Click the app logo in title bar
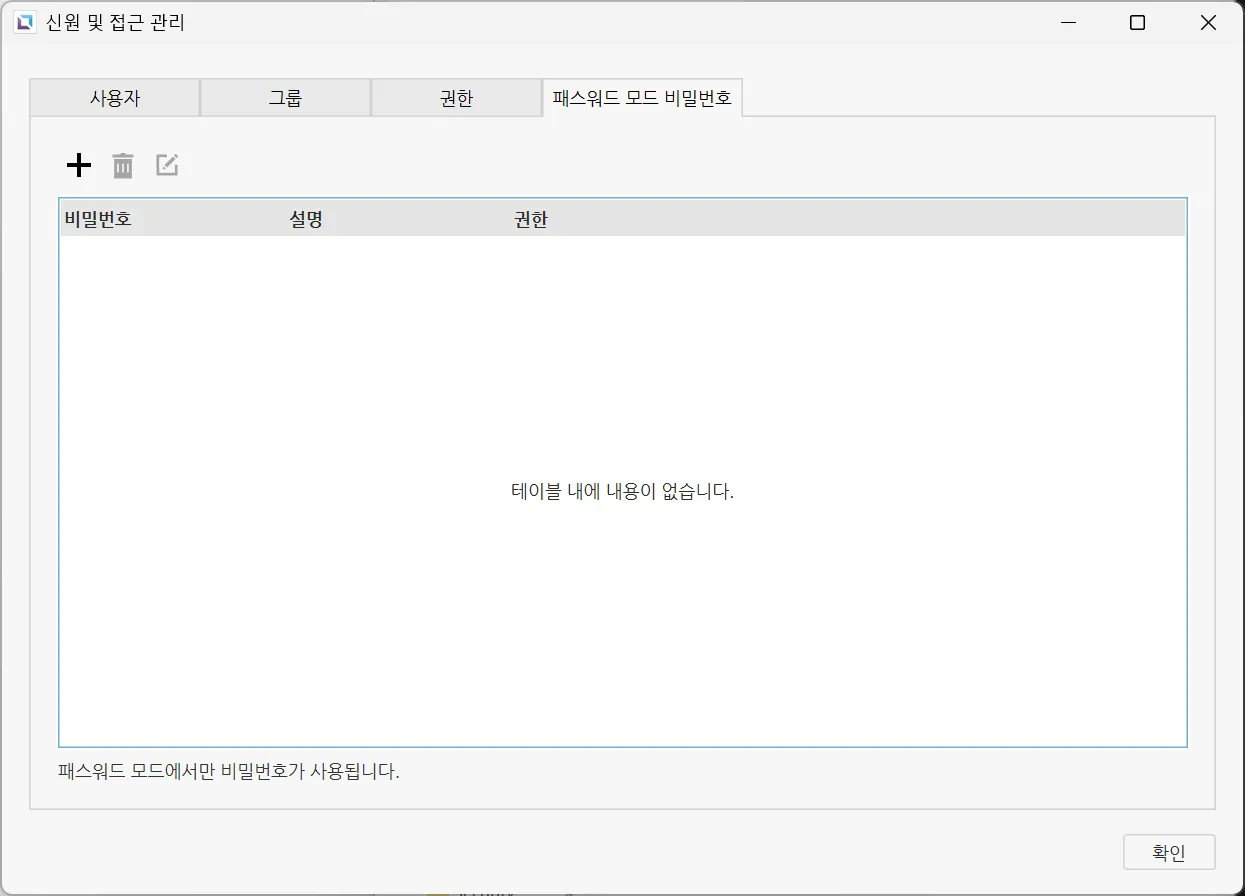1245x896 pixels. [x=24, y=23]
